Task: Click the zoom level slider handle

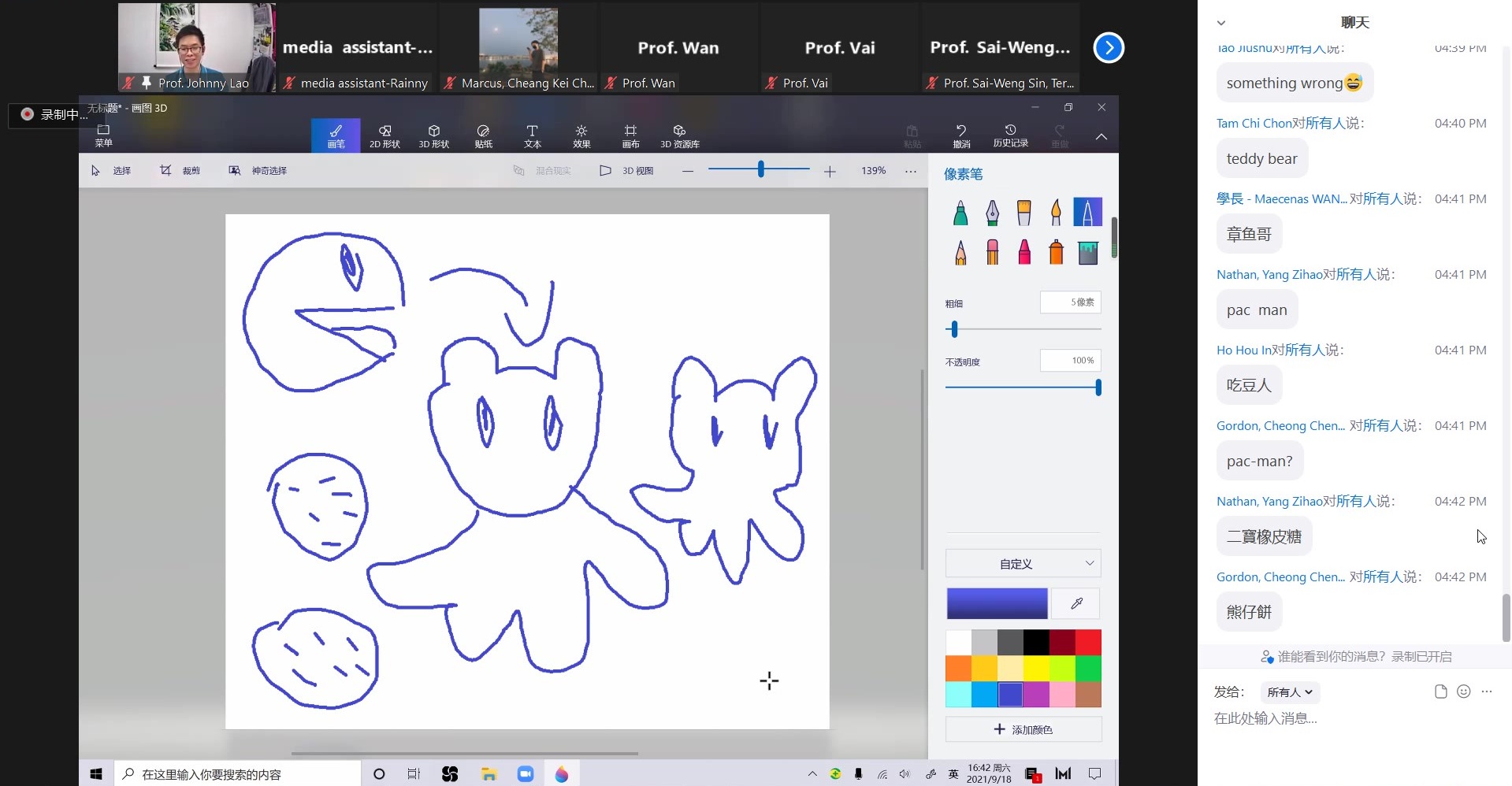Action: (x=760, y=169)
